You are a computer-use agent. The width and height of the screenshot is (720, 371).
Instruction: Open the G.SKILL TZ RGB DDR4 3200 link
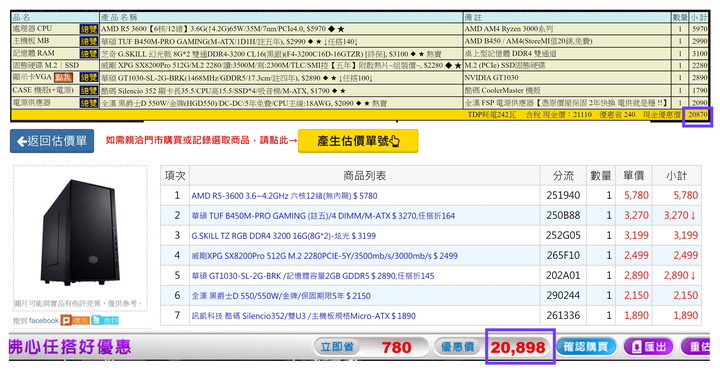click(x=283, y=236)
